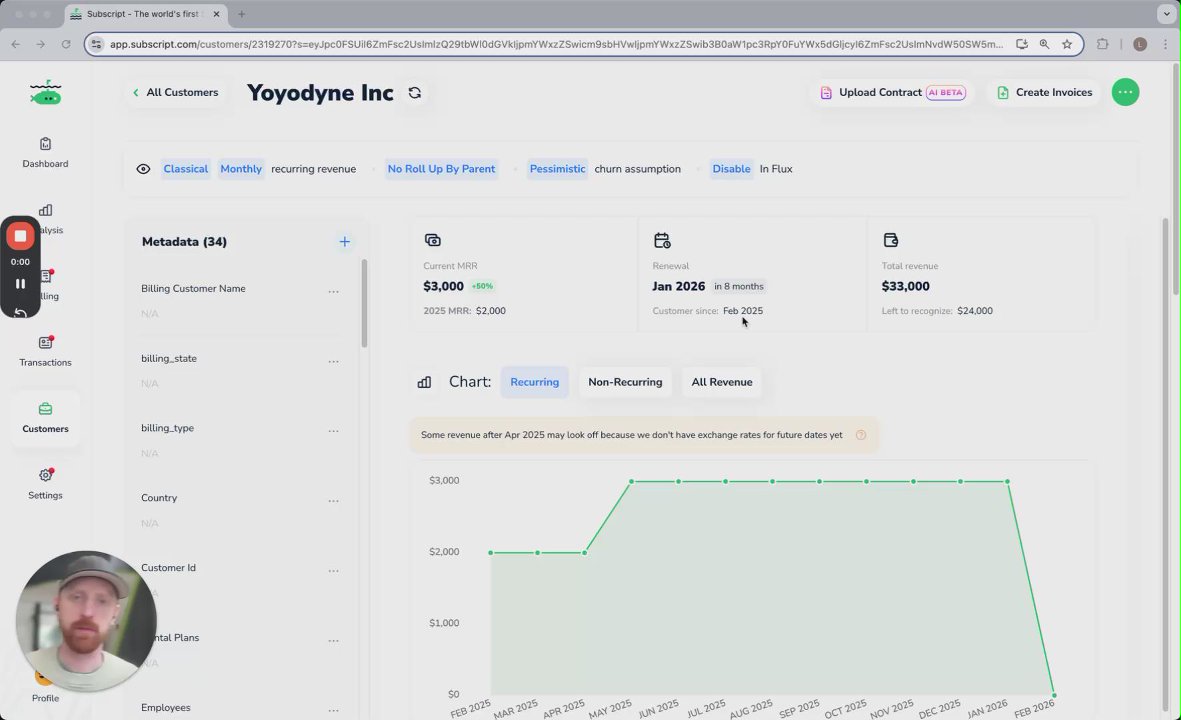Viewport: 1181px width, 720px height.
Task: Add metadata with the plus icon
Action: (x=344, y=242)
